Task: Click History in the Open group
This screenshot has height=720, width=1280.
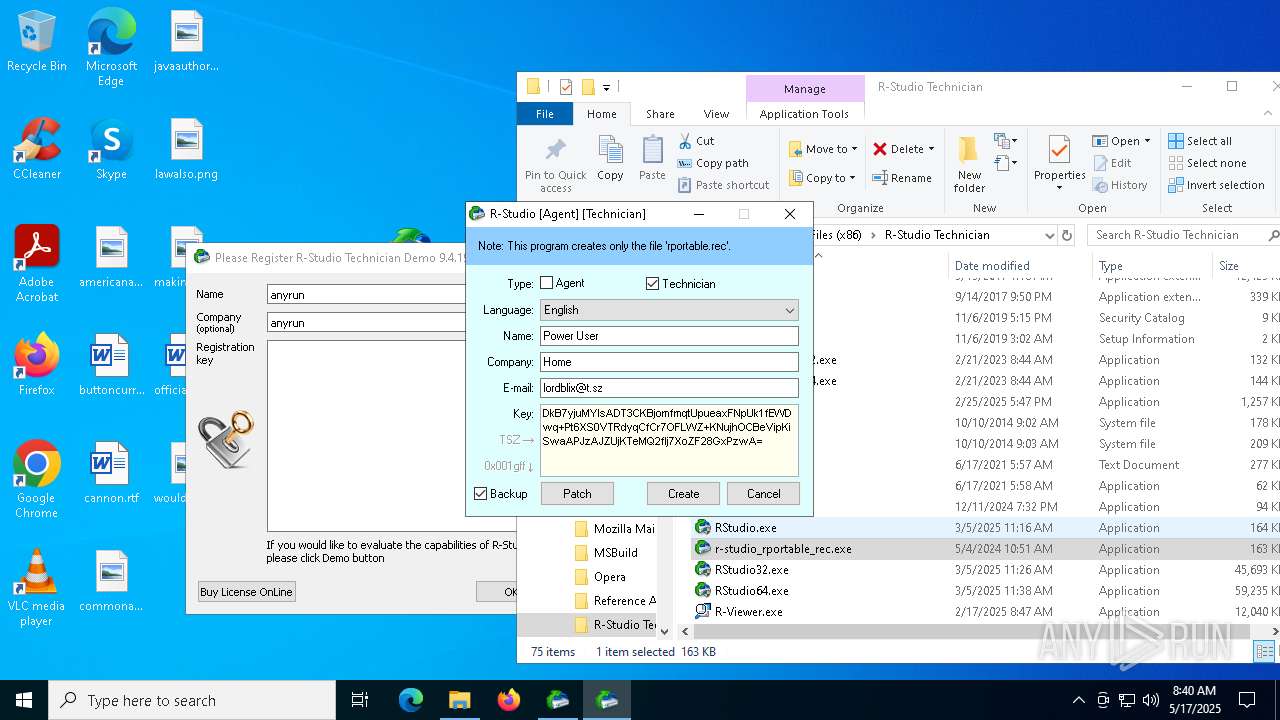Action: (1120, 185)
